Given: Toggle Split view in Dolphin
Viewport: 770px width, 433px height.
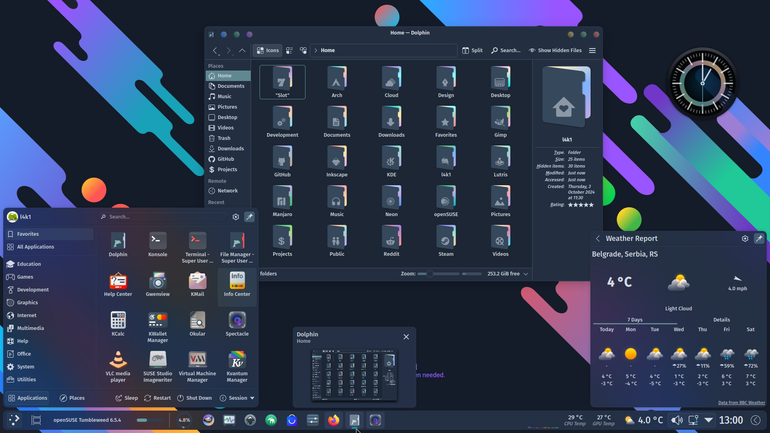Looking at the screenshot, I should click(x=472, y=50).
